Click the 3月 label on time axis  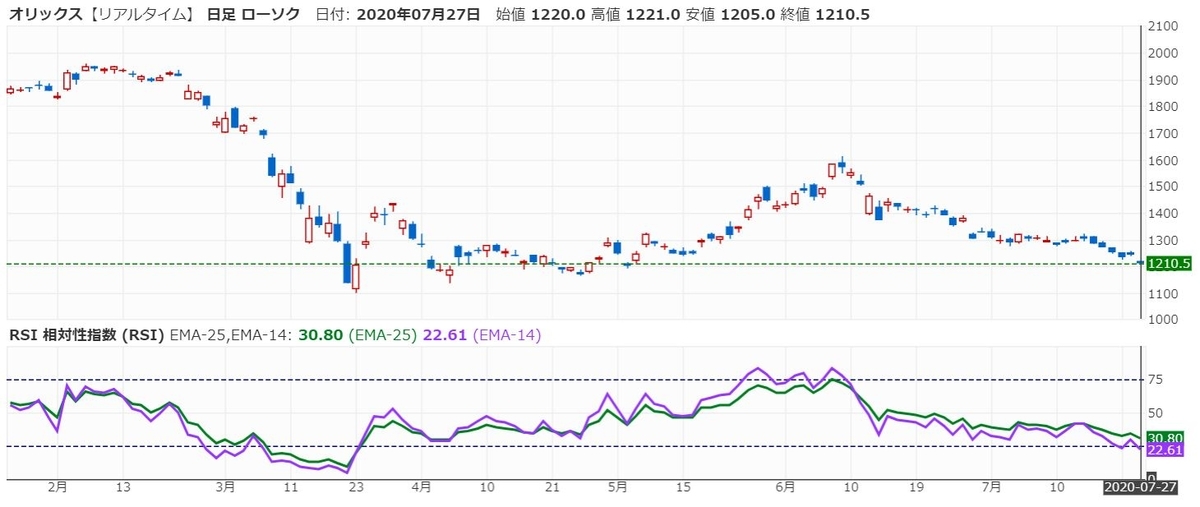pyautogui.click(x=225, y=487)
